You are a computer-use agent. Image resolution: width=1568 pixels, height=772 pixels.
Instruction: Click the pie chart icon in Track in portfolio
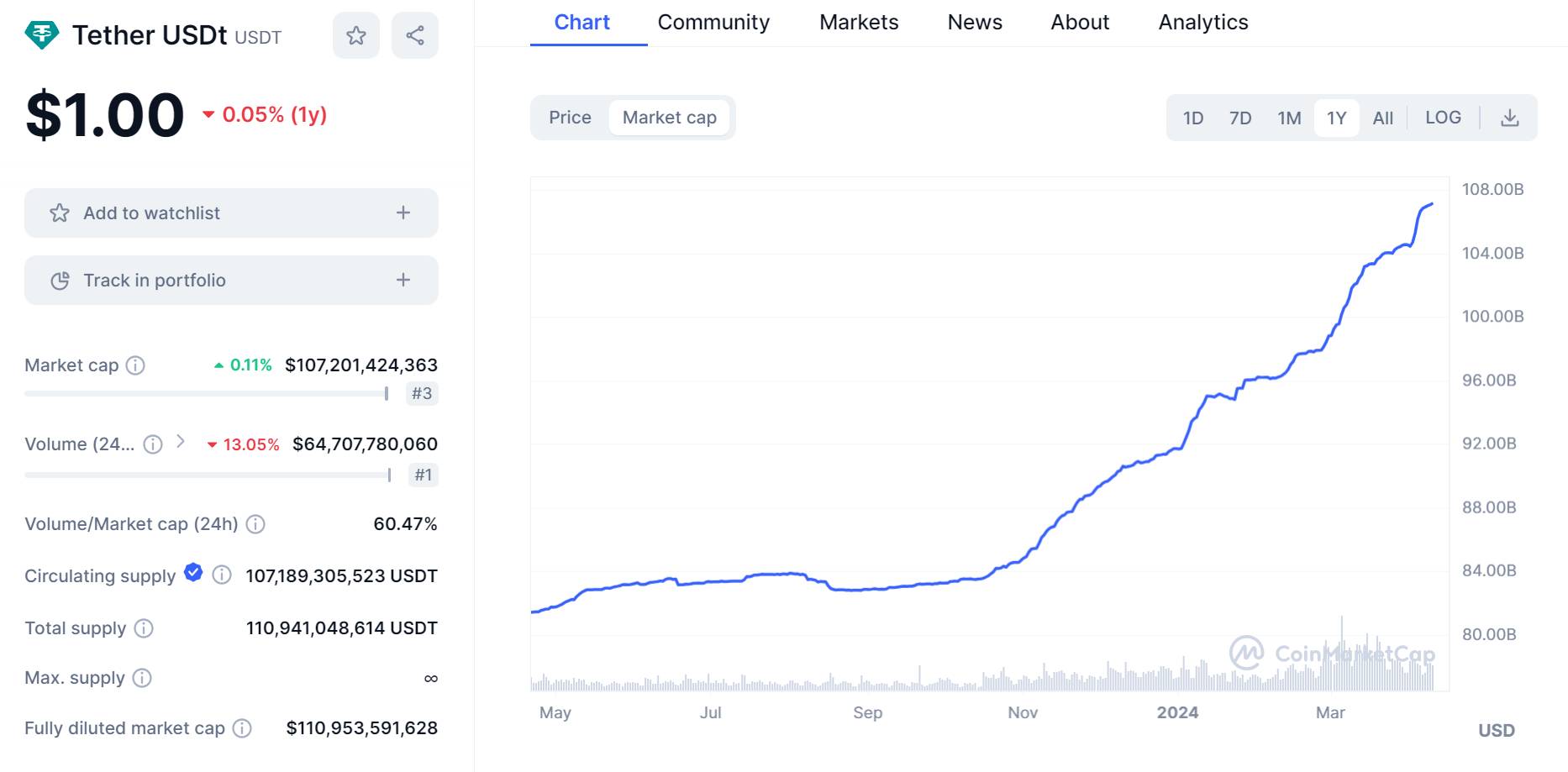pyautogui.click(x=60, y=281)
